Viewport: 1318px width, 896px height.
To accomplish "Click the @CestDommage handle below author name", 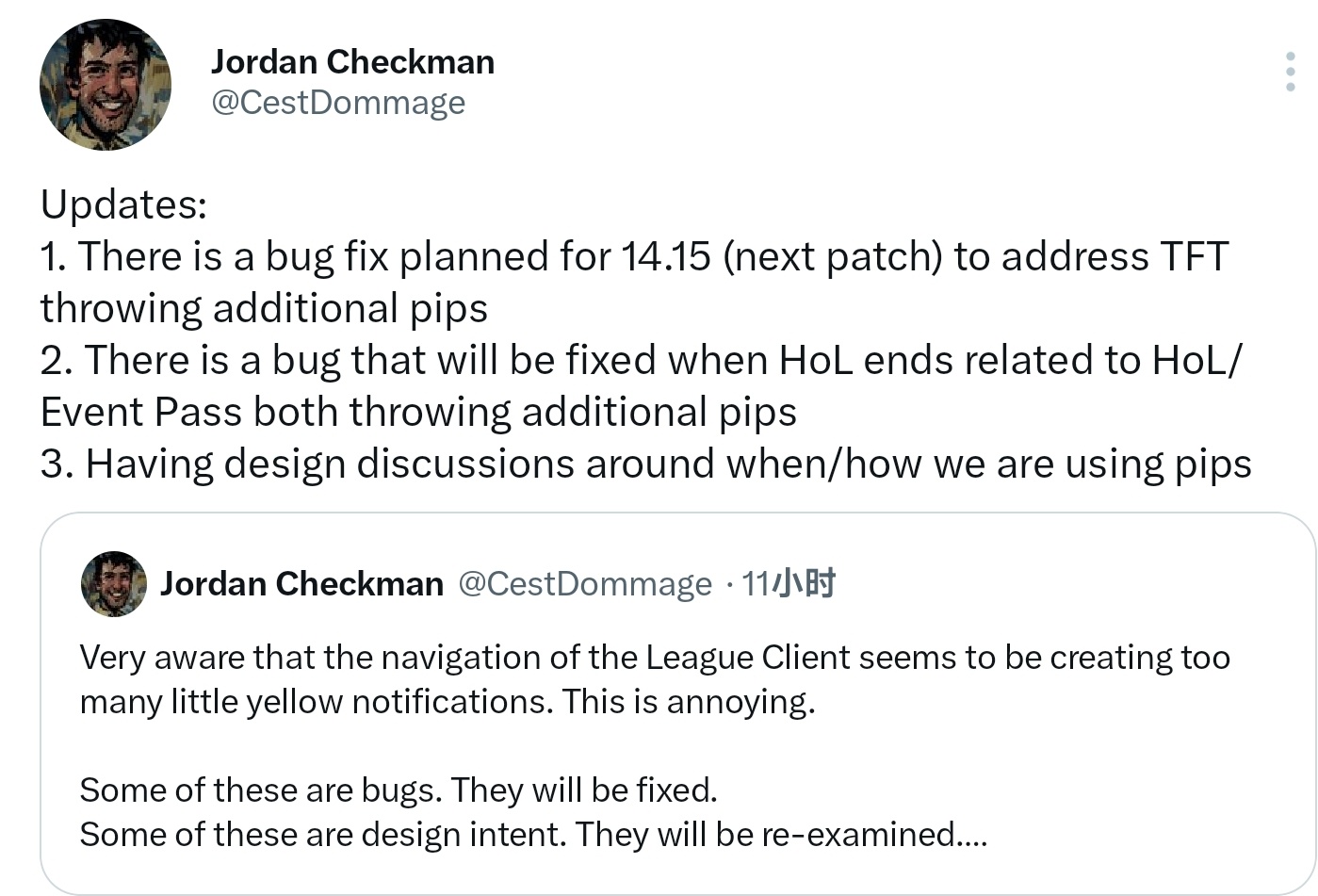I will point(338,102).
